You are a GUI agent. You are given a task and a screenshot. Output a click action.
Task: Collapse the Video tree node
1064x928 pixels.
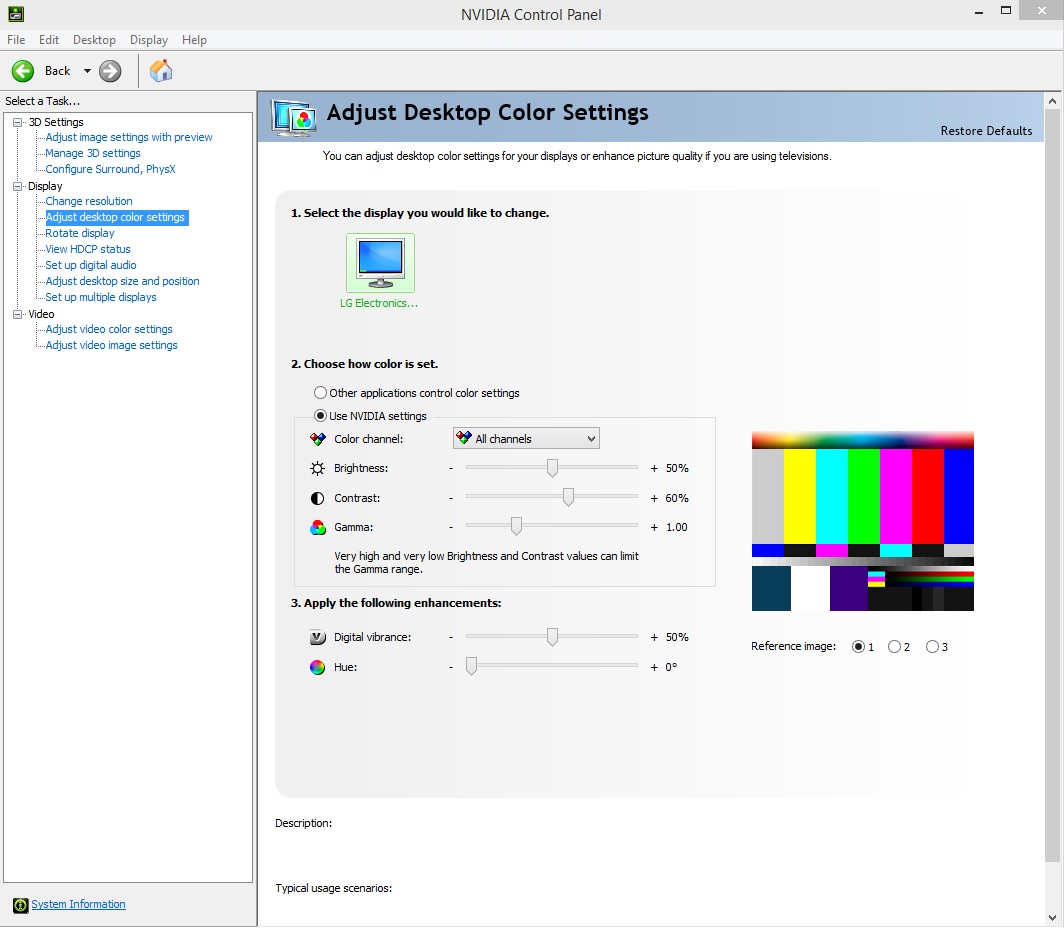pos(18,314)
